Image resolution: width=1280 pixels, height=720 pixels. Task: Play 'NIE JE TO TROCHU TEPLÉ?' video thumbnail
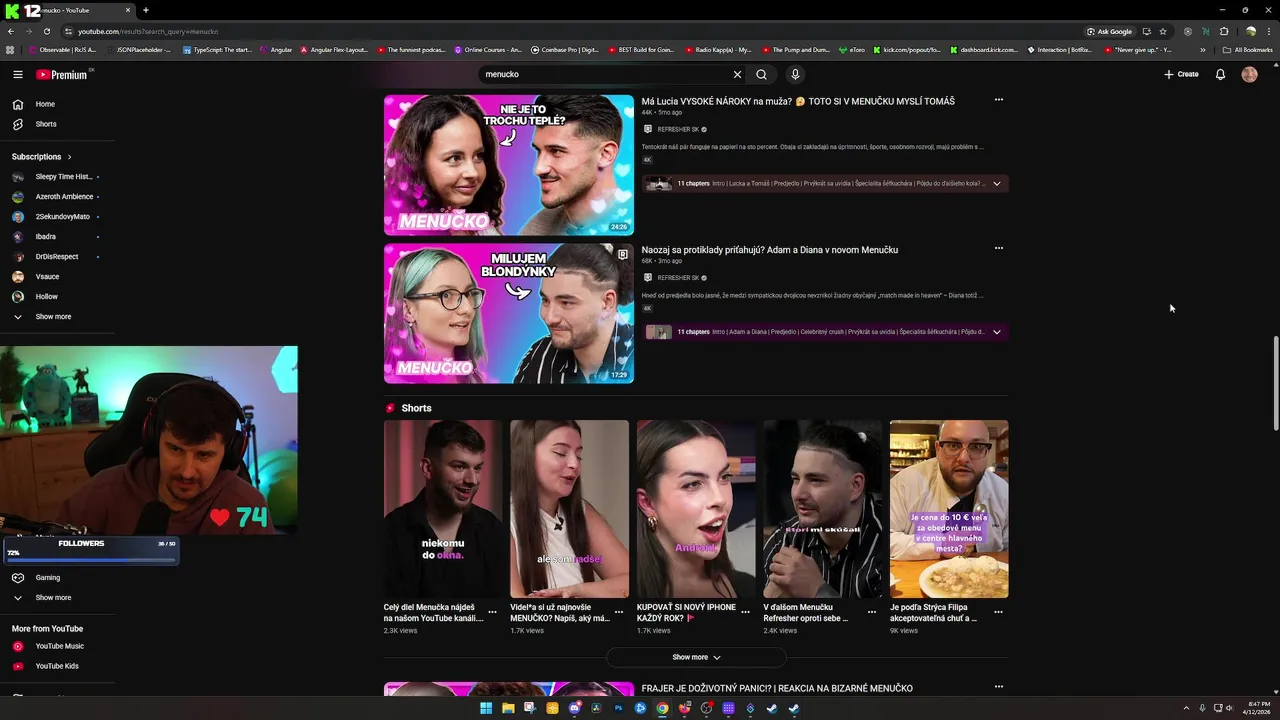point(509,165)
